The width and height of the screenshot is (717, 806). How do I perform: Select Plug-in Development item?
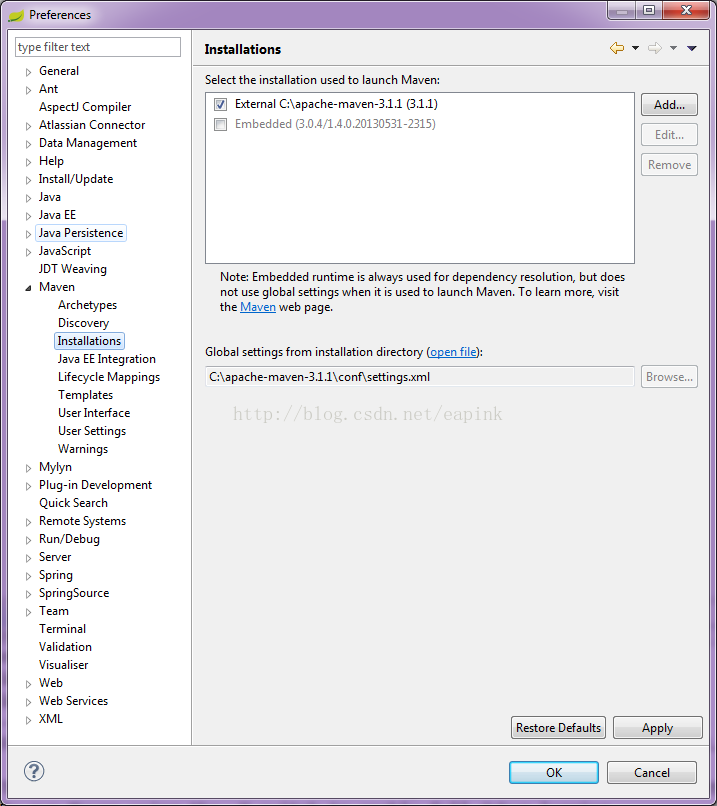tap(96, 485)
